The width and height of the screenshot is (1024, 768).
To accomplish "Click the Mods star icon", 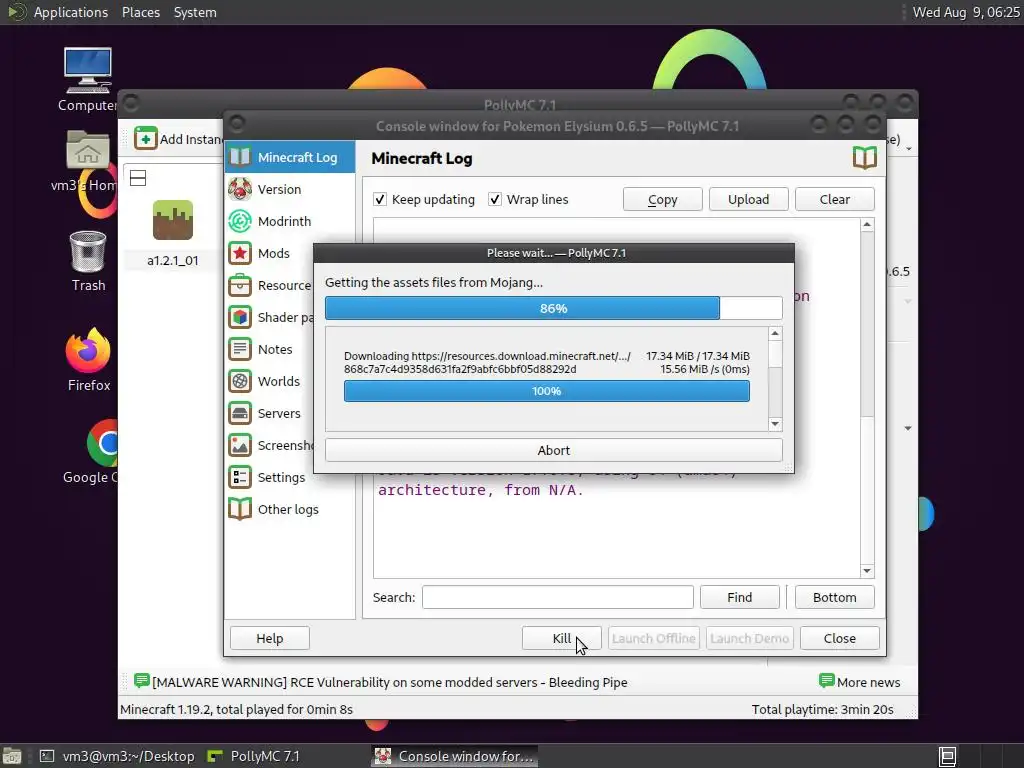I will tap(240, 253).
